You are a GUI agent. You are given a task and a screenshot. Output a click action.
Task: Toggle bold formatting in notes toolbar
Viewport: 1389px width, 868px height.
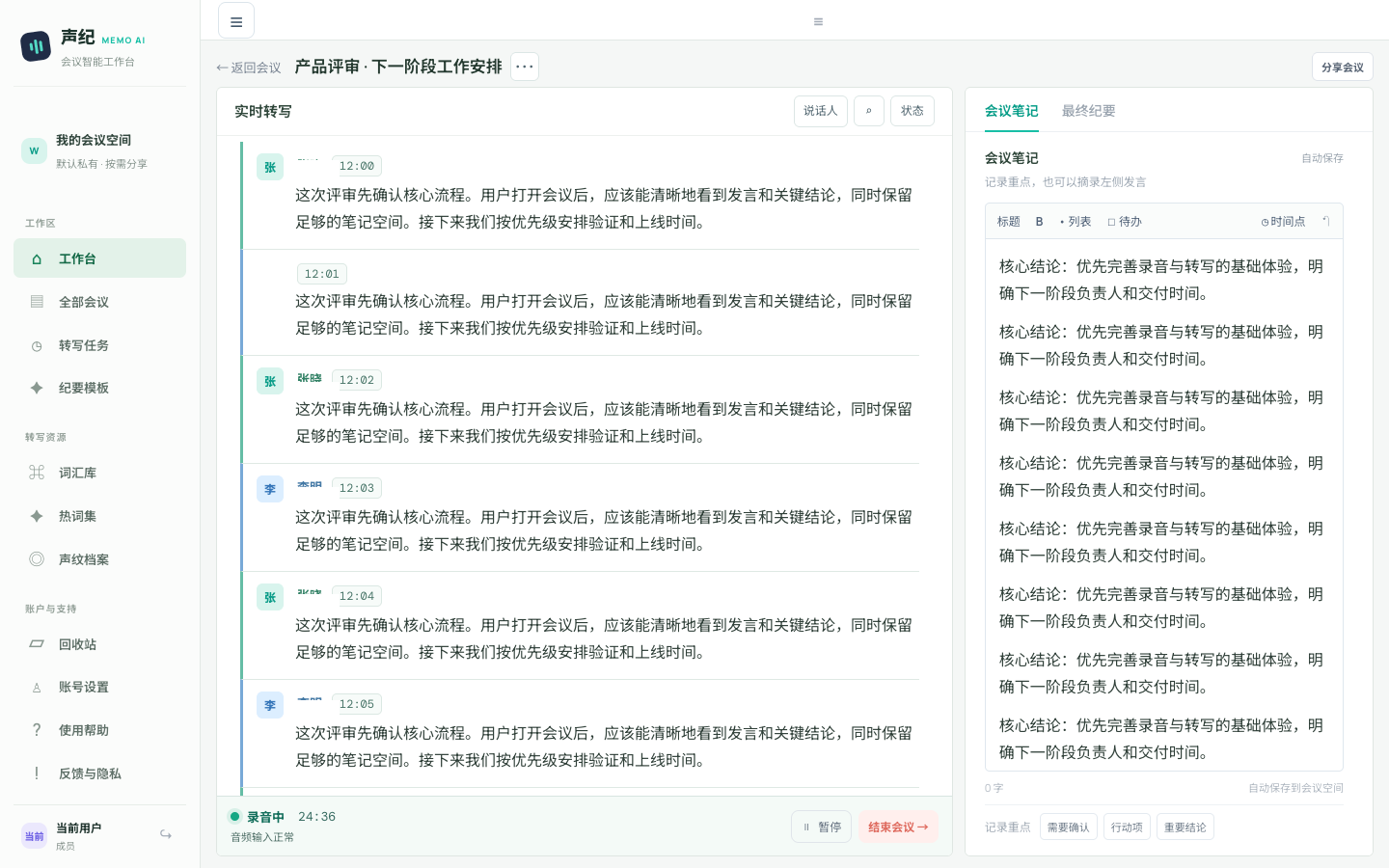tap(1039, 221)
